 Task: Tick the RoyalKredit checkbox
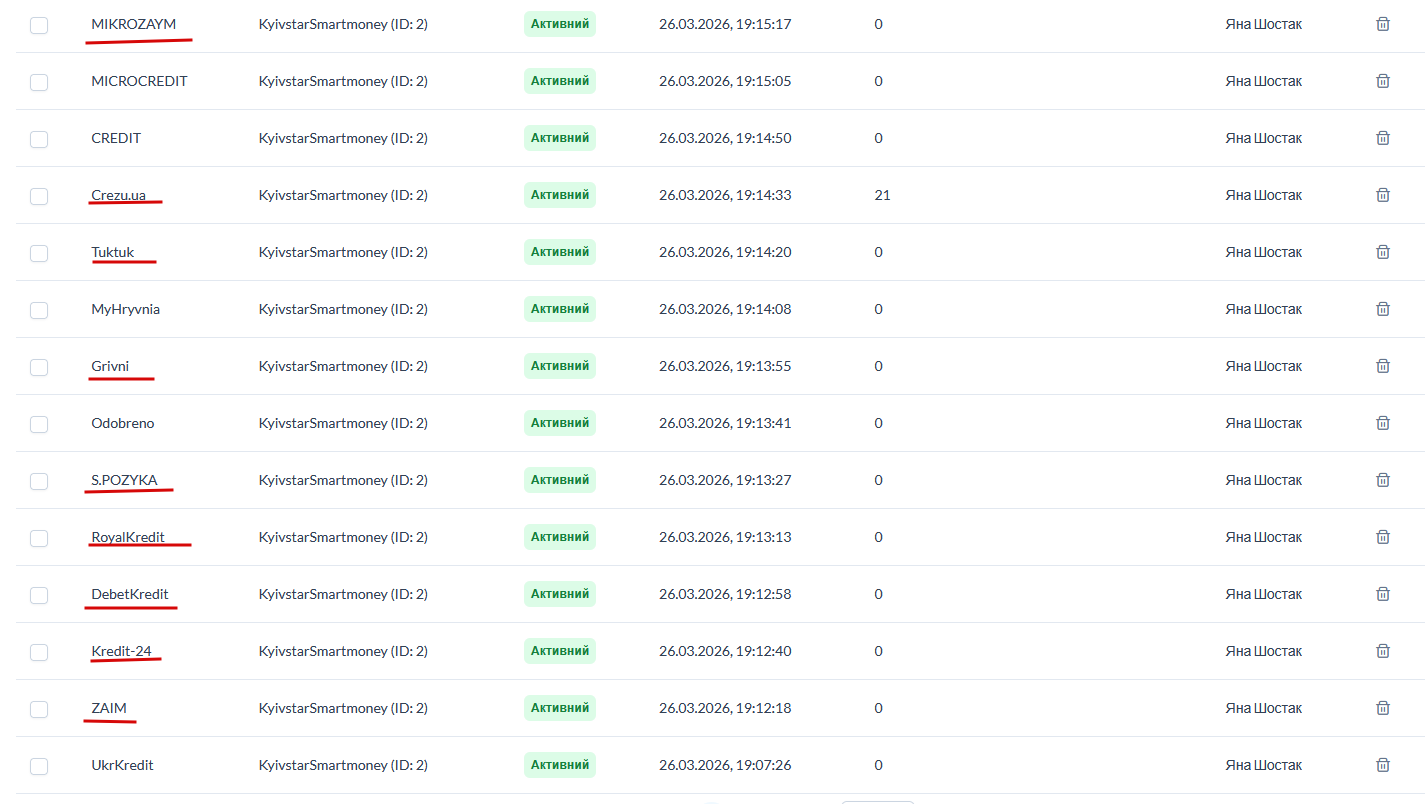[39, 538]
